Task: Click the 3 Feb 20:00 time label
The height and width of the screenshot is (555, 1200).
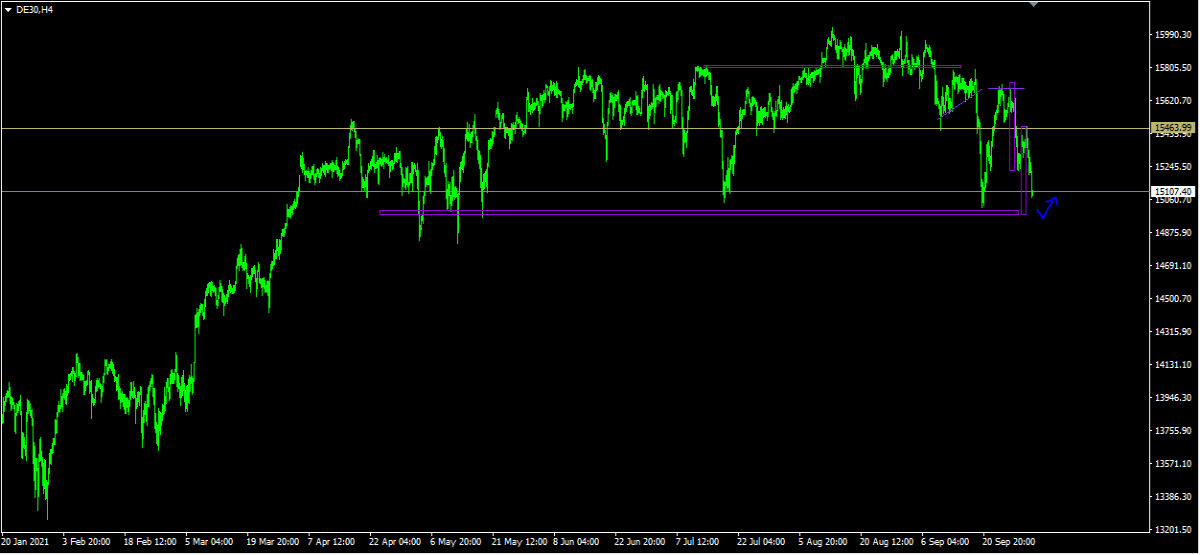Action: coord(86,542)
